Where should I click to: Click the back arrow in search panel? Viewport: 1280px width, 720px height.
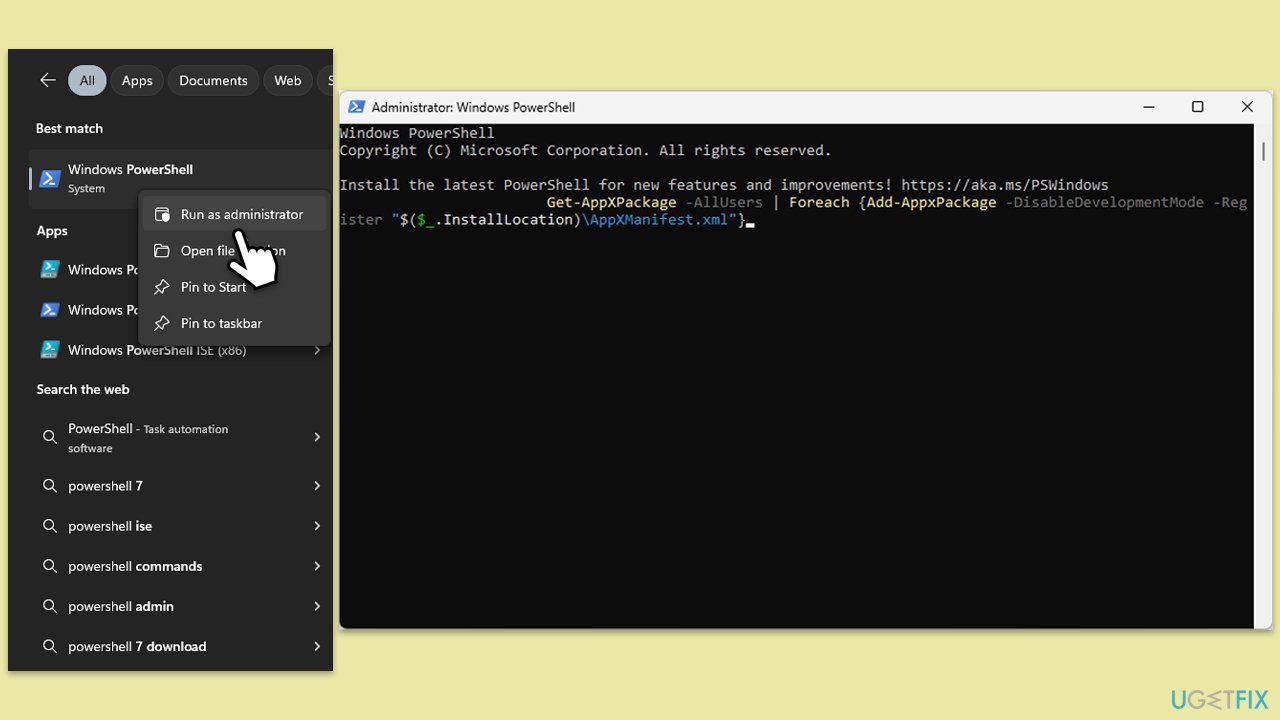[x=47, y=81]
